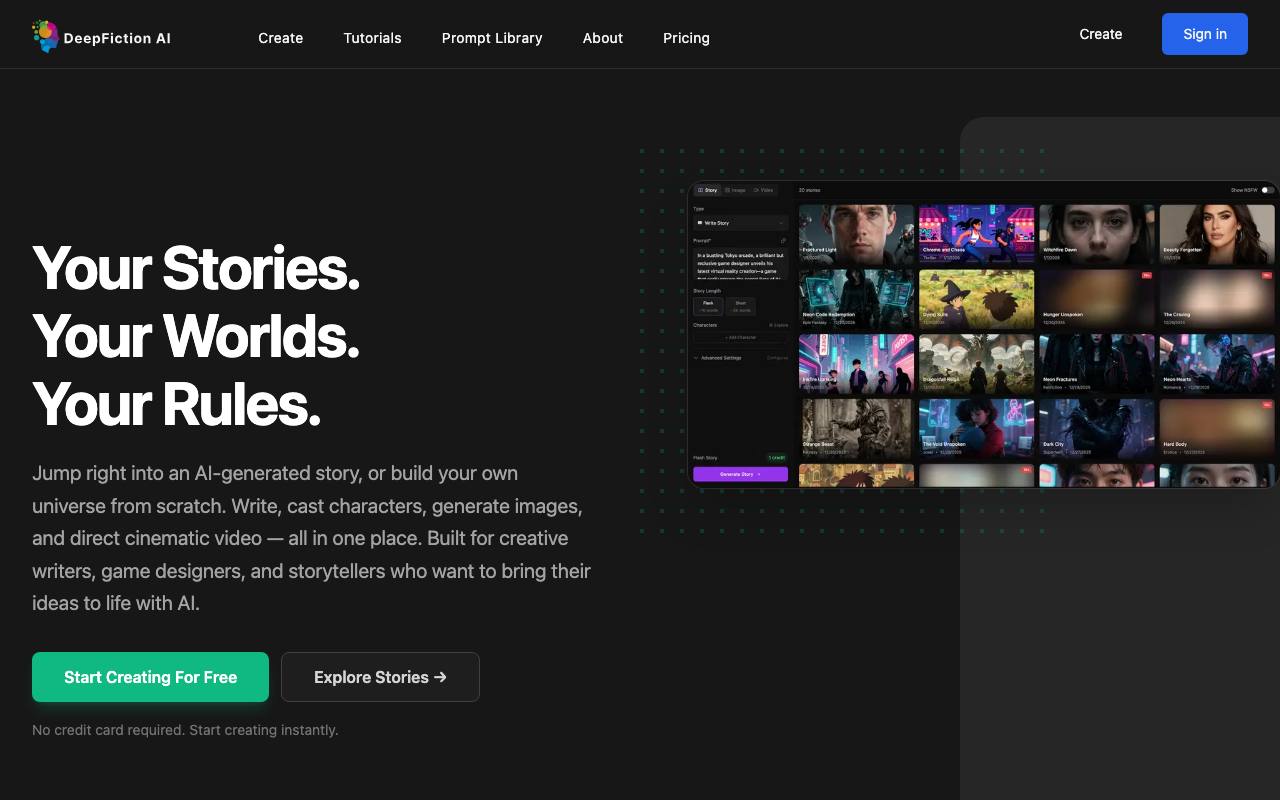Open Beauty Forgotten story thumbnail
1280x800 pixels.
[1216, 235]
